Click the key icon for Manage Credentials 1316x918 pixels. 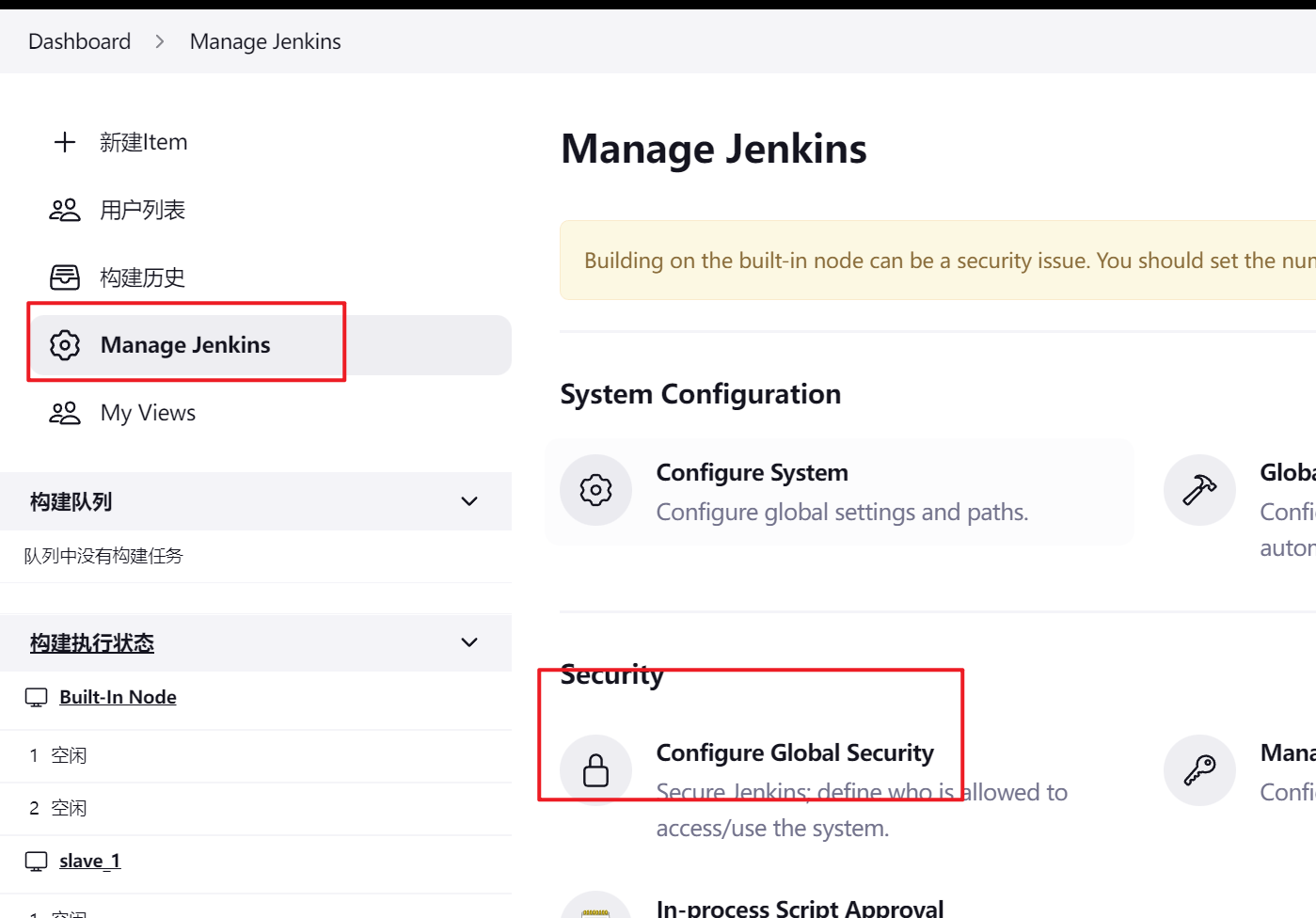pyautogui.click(x=1199, y=770)
